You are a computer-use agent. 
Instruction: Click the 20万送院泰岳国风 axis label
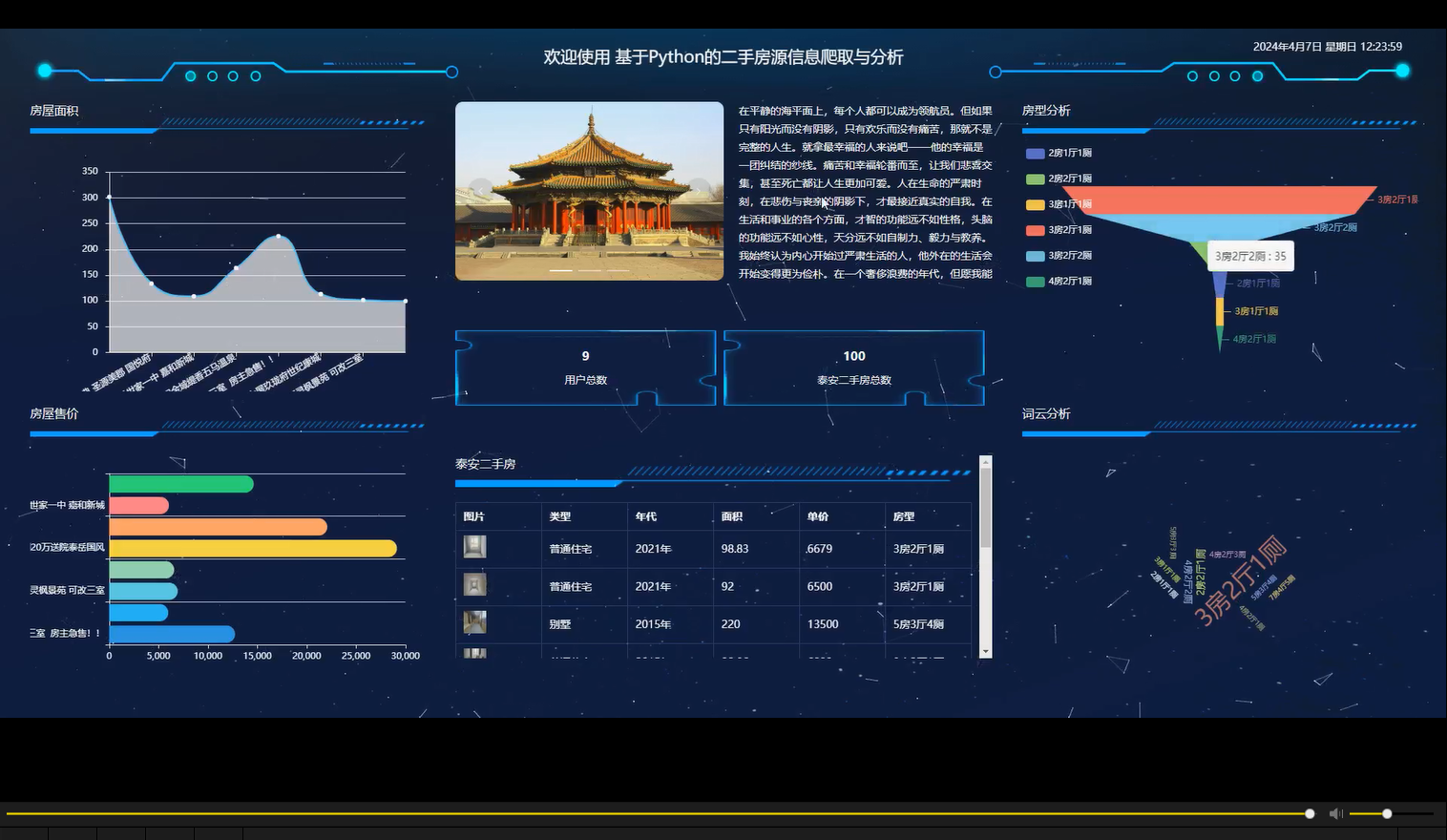click(x=67, y=548)
